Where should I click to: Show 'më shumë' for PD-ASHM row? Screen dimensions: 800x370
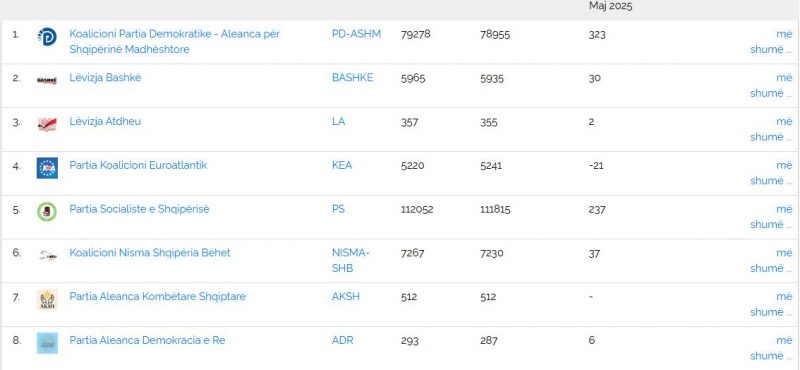point(771,42)
